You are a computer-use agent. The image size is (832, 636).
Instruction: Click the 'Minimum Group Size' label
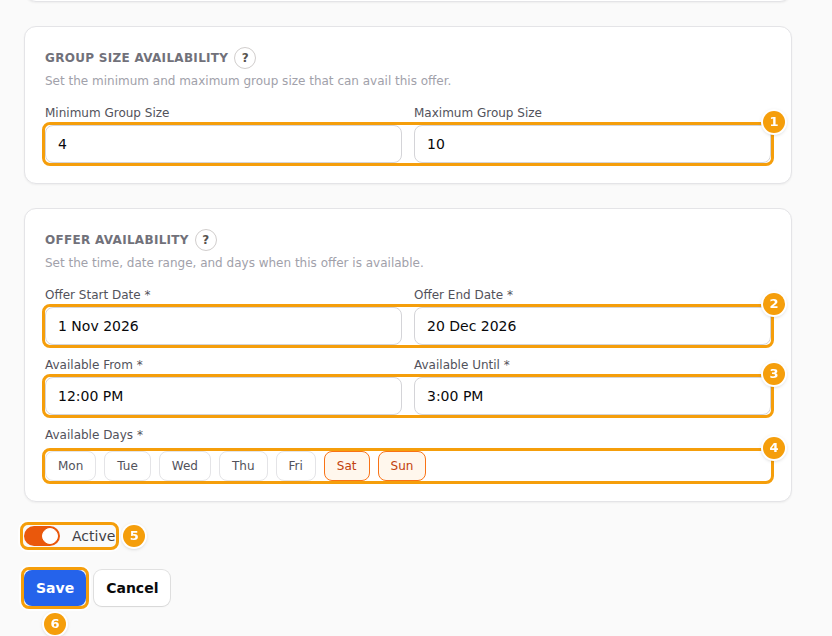107,112
